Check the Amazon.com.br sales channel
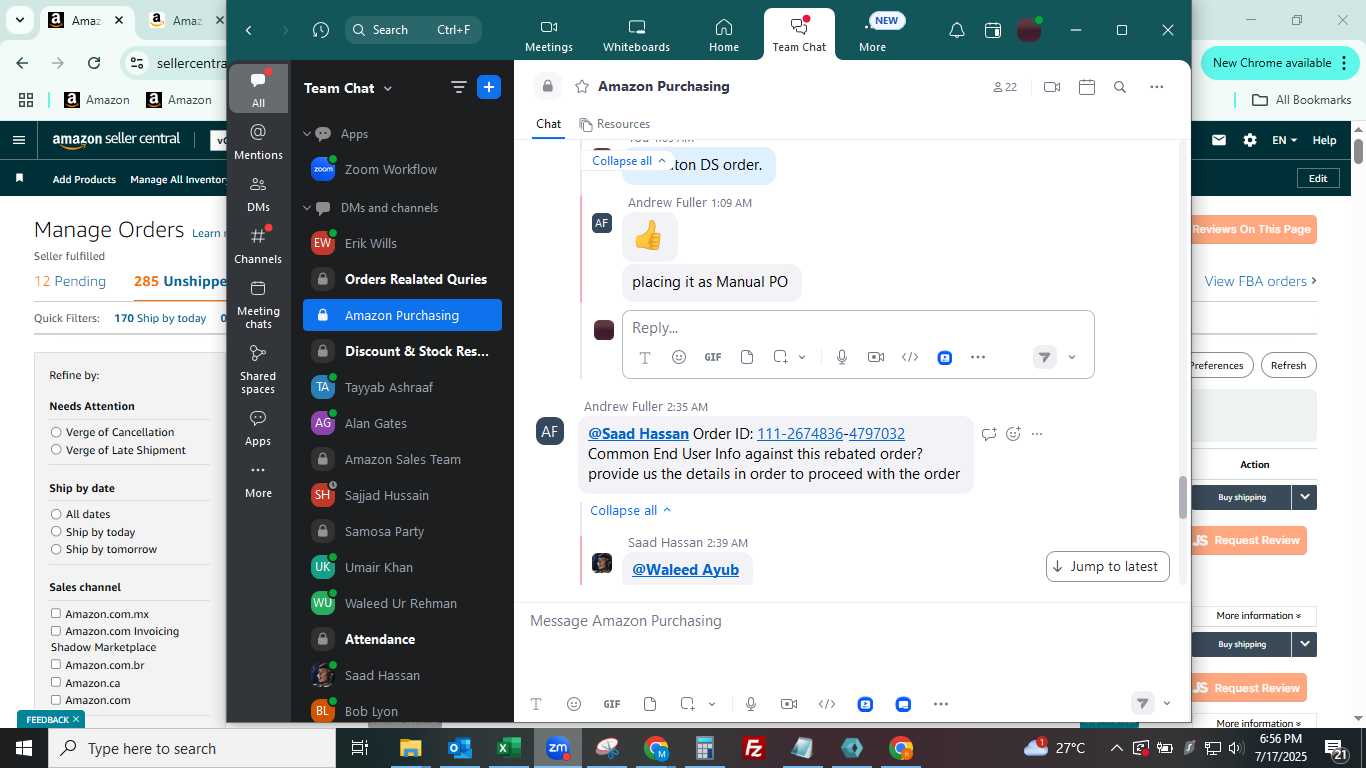 56,665
